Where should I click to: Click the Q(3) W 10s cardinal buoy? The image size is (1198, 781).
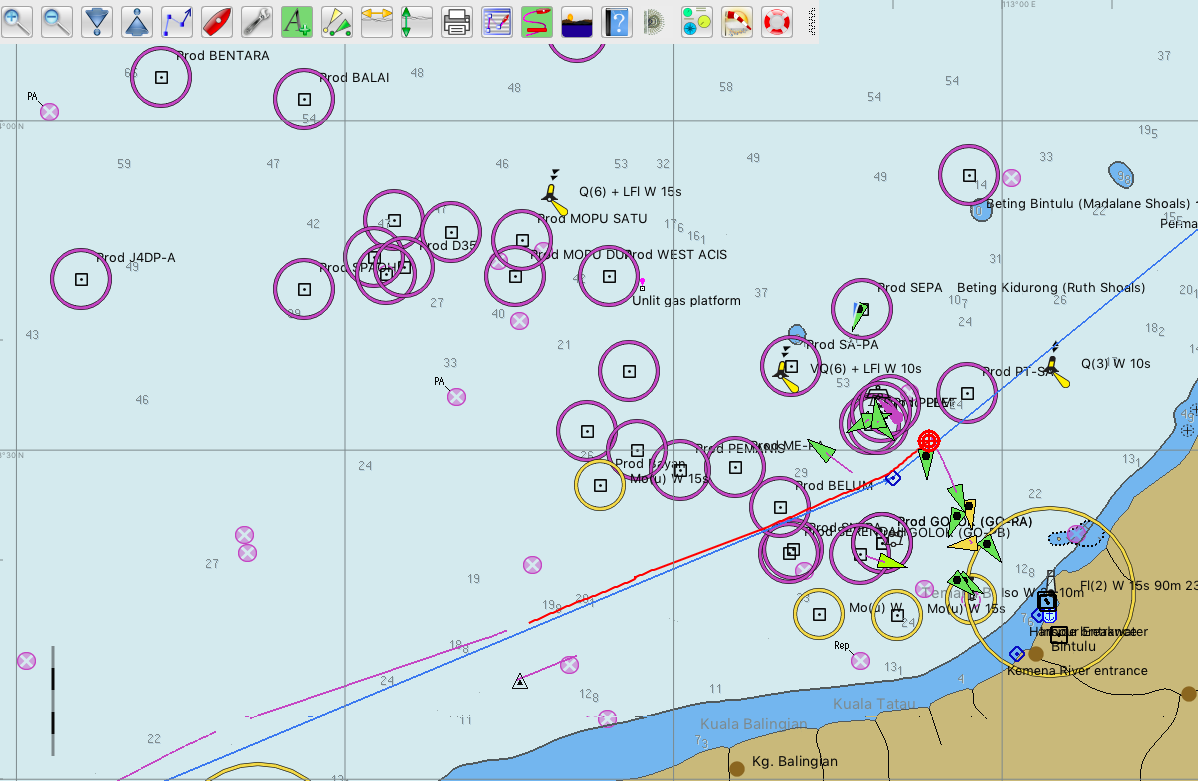click(x=1057, y=365)
